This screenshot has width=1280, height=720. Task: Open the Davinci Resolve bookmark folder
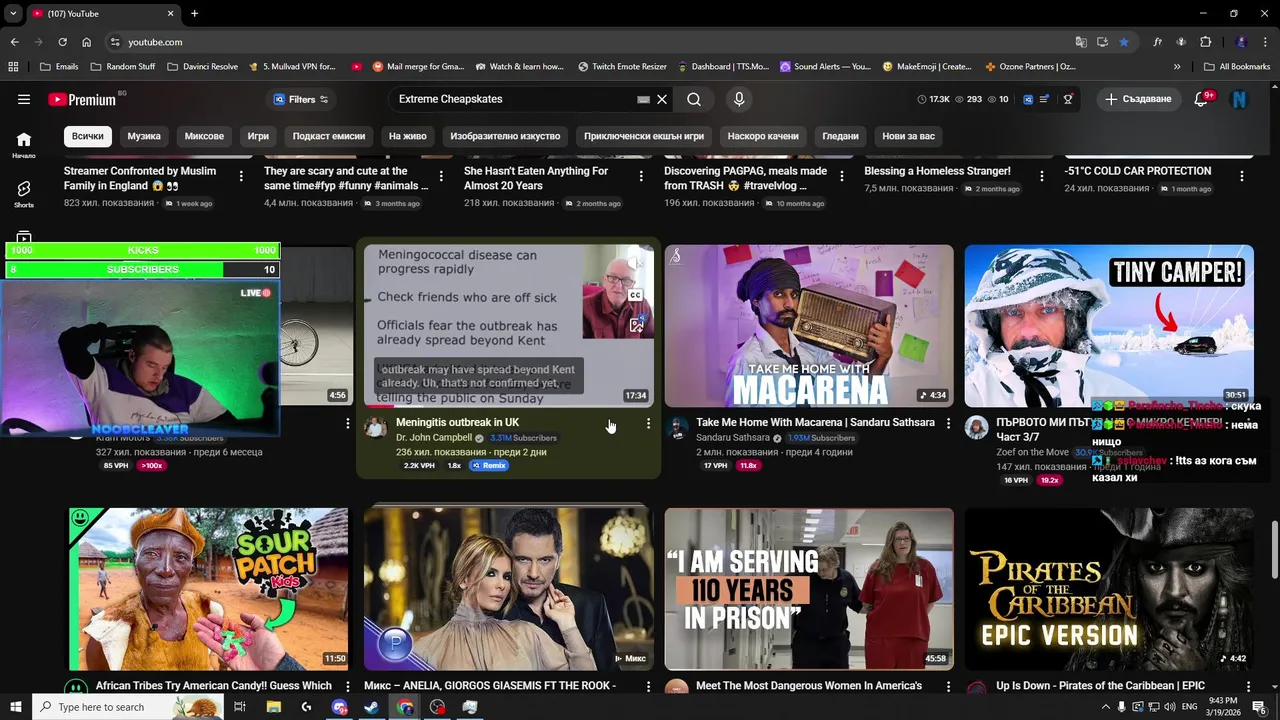(x=202, y=67)
